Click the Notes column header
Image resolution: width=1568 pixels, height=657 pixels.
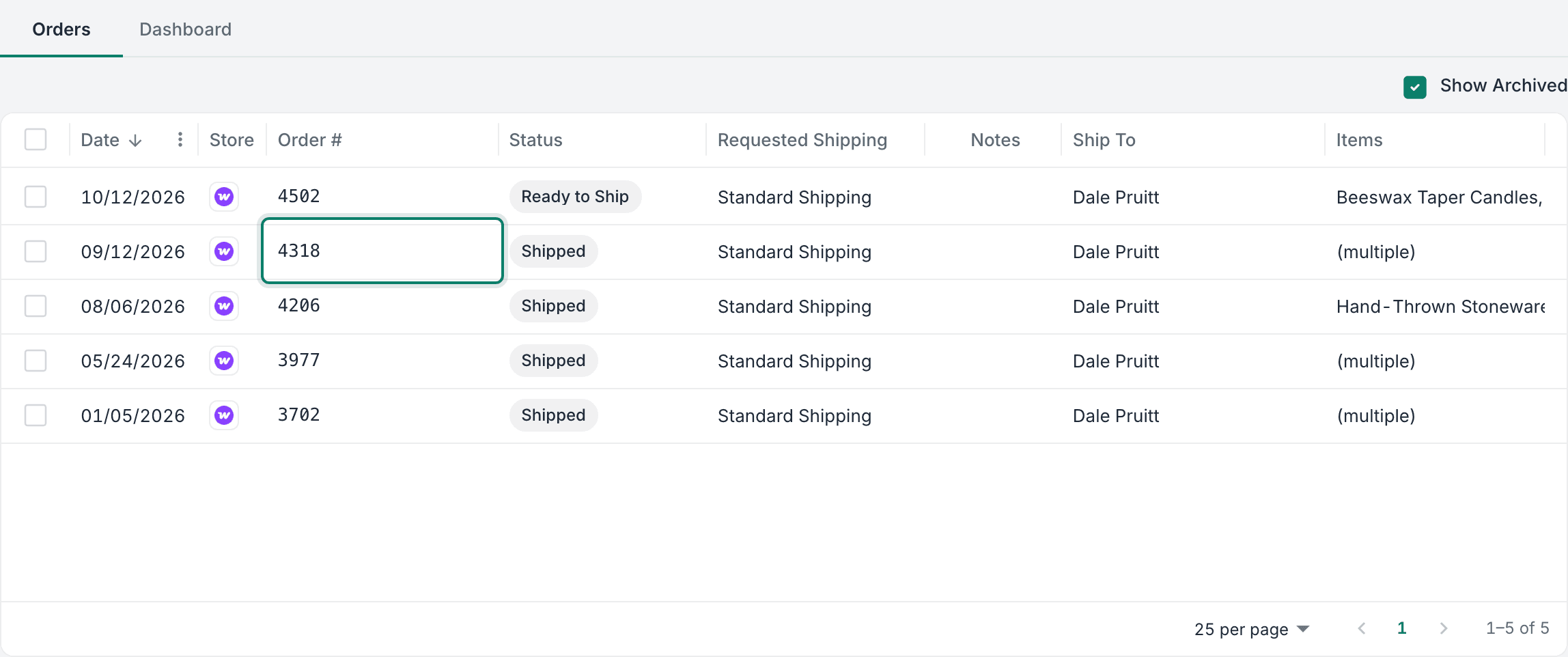[x=996, y=140]
